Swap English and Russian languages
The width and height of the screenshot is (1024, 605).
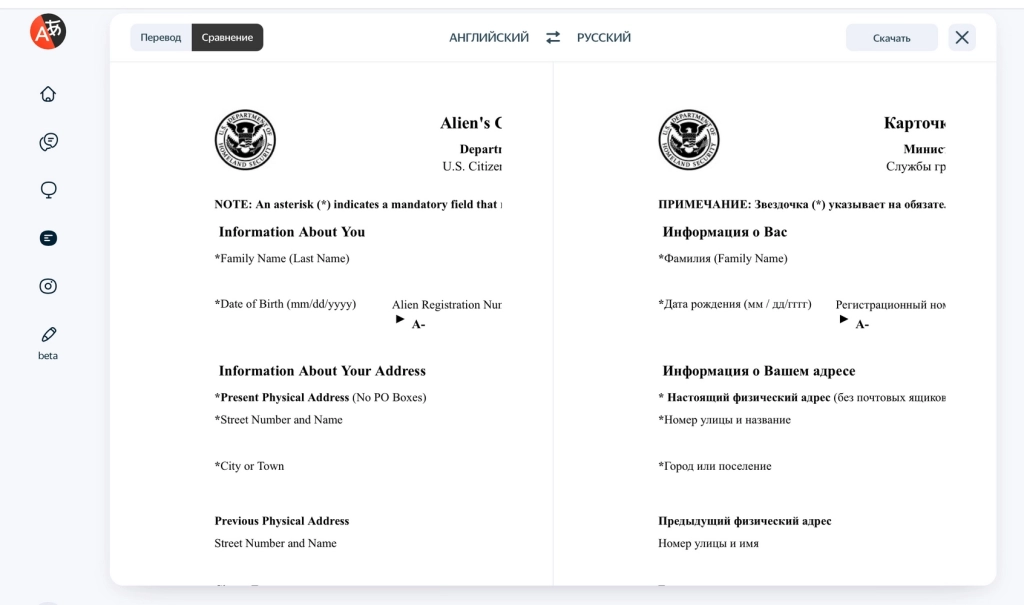[552, 37]
